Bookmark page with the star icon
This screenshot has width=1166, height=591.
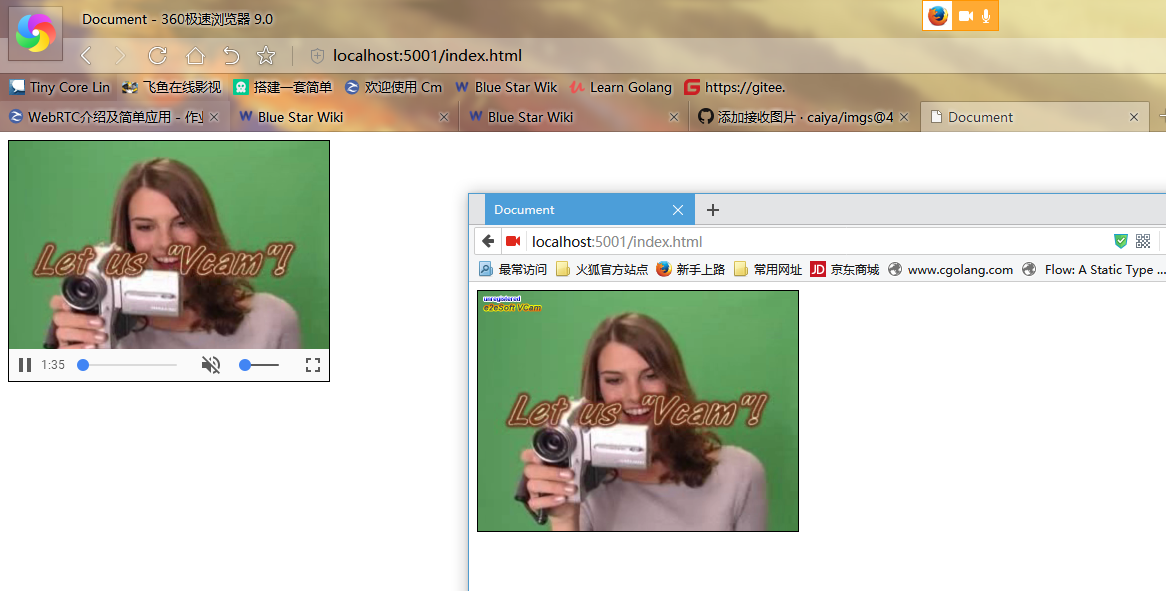(x=265, y=56)
